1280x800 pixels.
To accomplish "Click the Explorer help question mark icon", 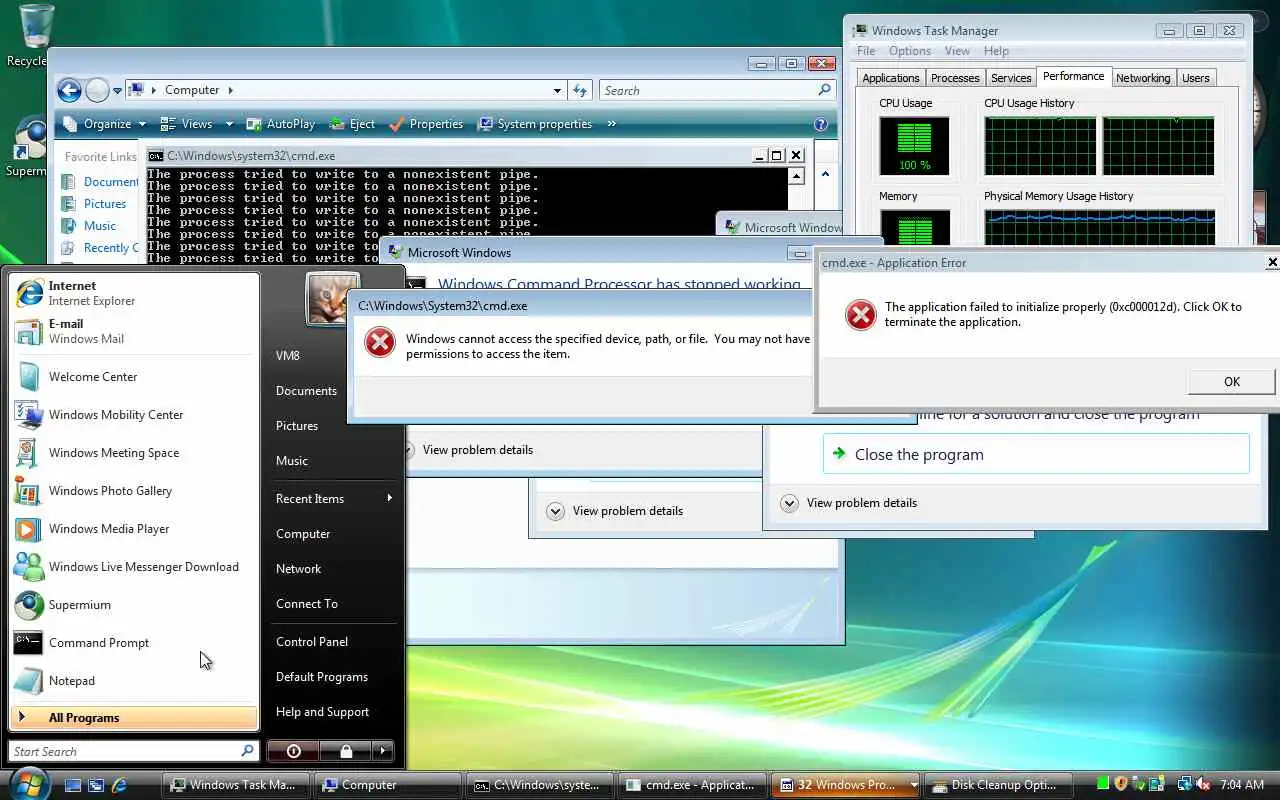I will 821,124.
